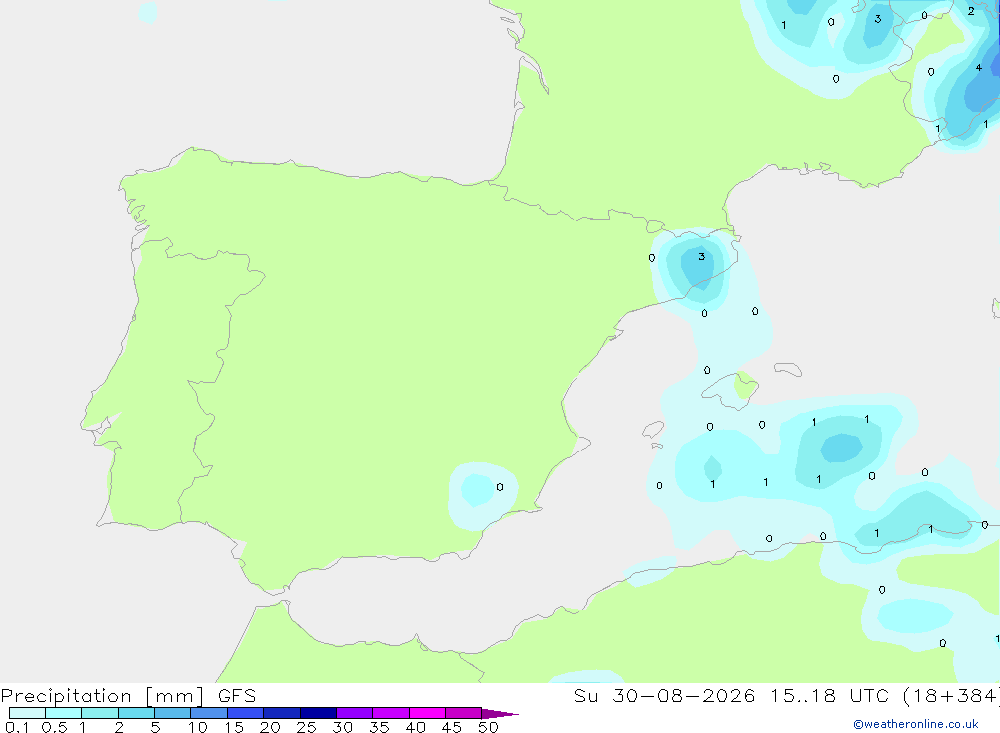Click the '5' legend scale label
This screenshot has height=733, width=1000.
click(155, 727)
